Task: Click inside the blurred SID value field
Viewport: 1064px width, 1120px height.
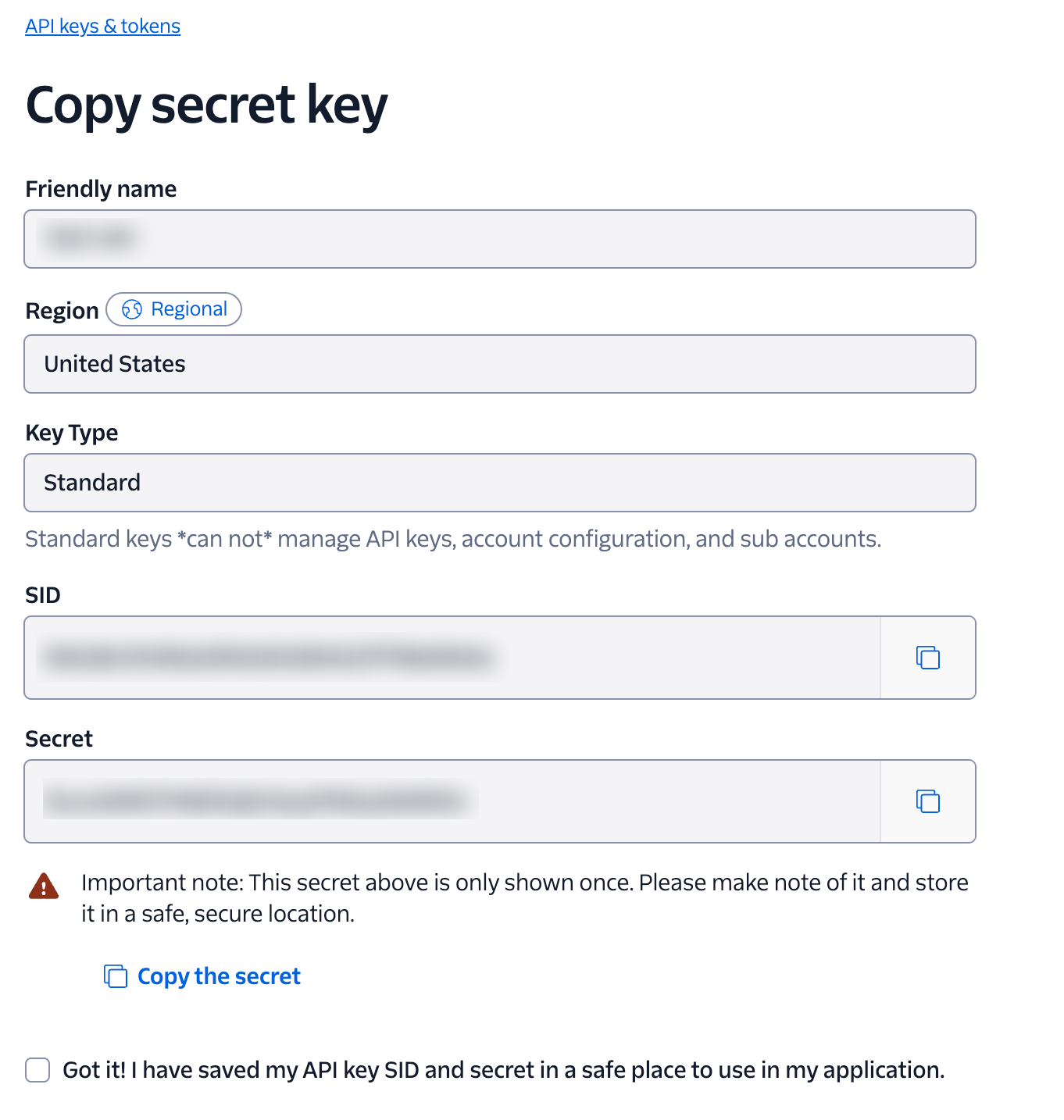Action: (452, 658)
